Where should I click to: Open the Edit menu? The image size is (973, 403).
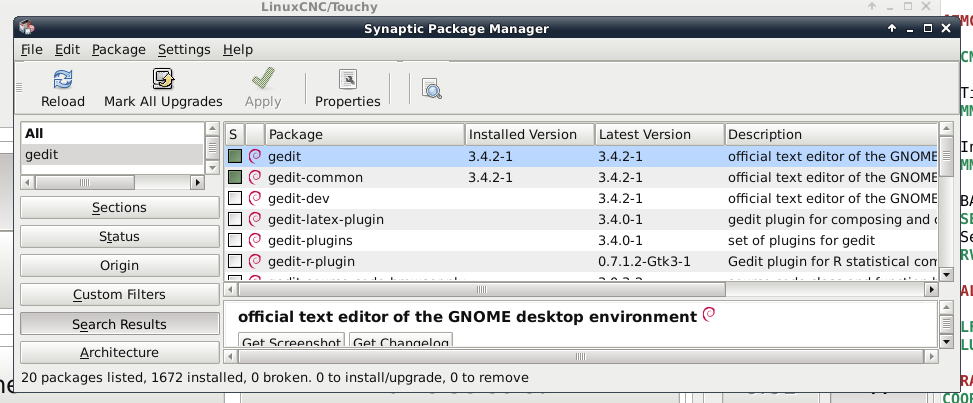[67, 50]
